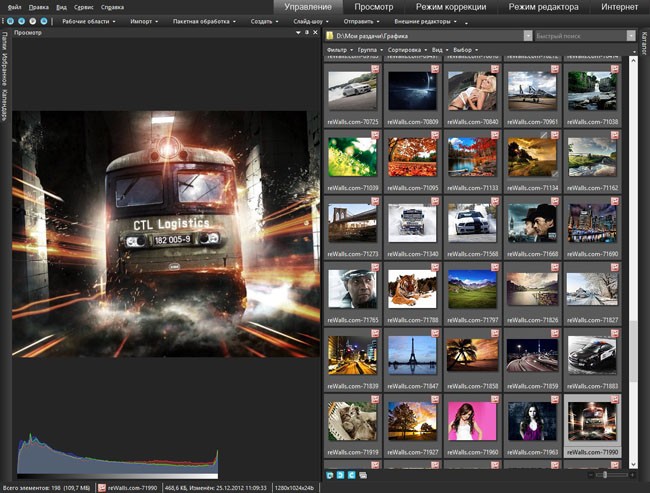Click the file-type badge on reWalls.com-71990 thumbnail
The width and height of the screenshot is (650, 493).
(x=614, y=401)
